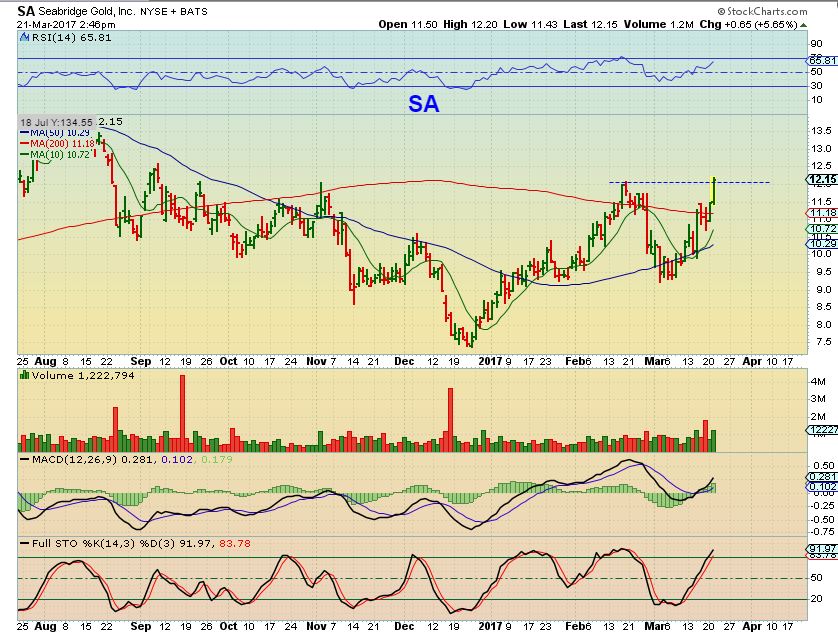
Task: Click the '4M' volume scale label
Action: pyautogui.click(x=818, y=382)
